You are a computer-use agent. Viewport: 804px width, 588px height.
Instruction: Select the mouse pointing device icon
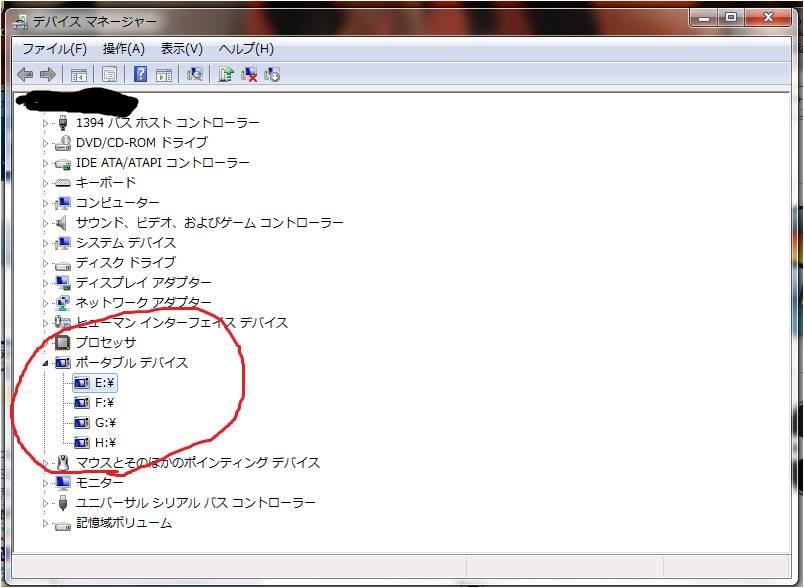63,463
